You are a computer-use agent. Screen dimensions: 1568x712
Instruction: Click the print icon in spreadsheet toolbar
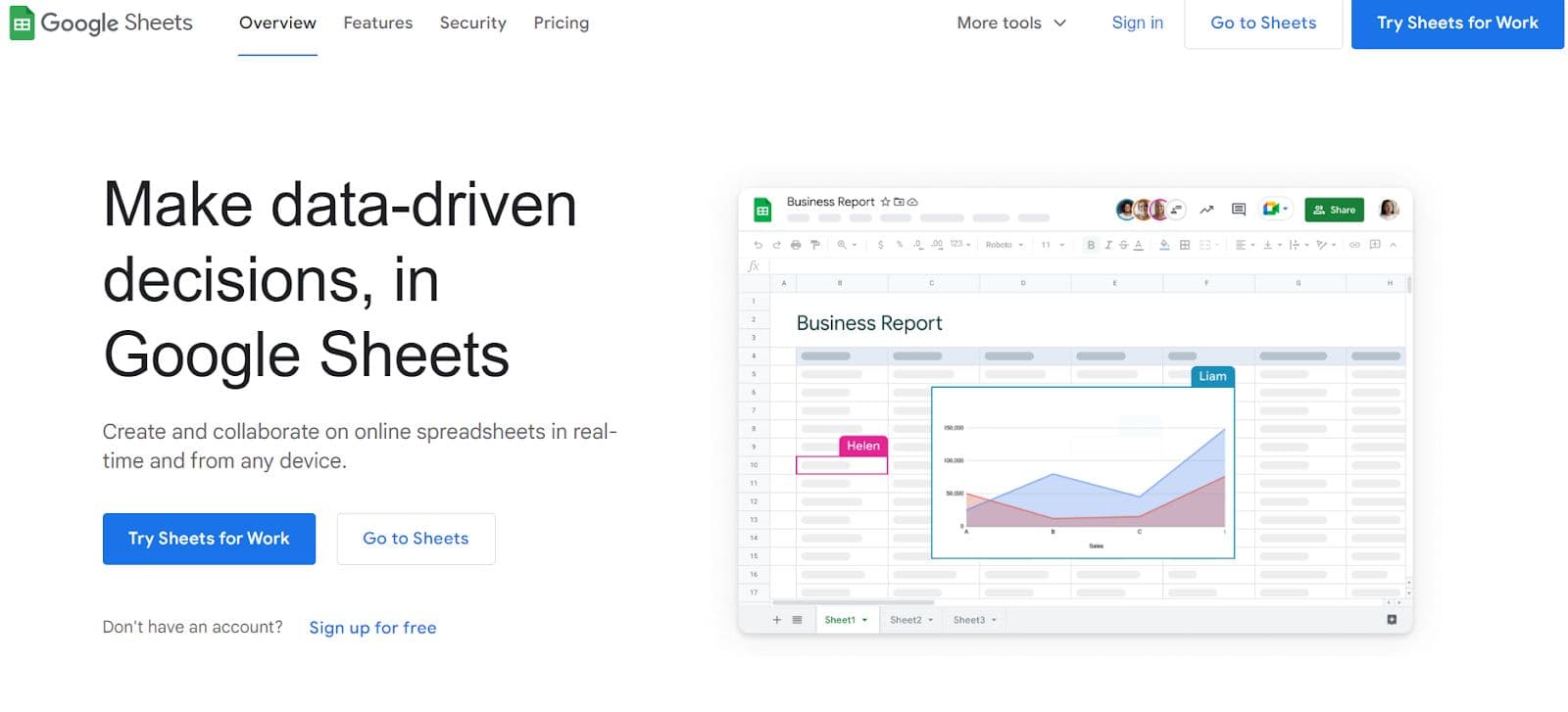point(796,245)
